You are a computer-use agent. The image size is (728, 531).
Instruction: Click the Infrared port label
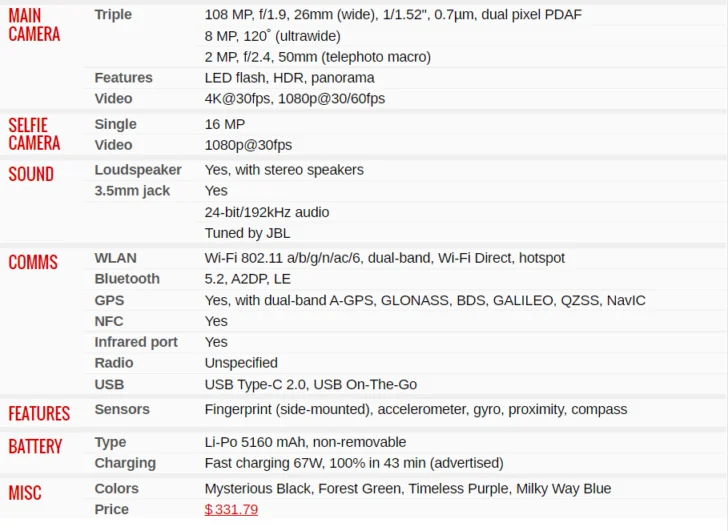[136, 342]
